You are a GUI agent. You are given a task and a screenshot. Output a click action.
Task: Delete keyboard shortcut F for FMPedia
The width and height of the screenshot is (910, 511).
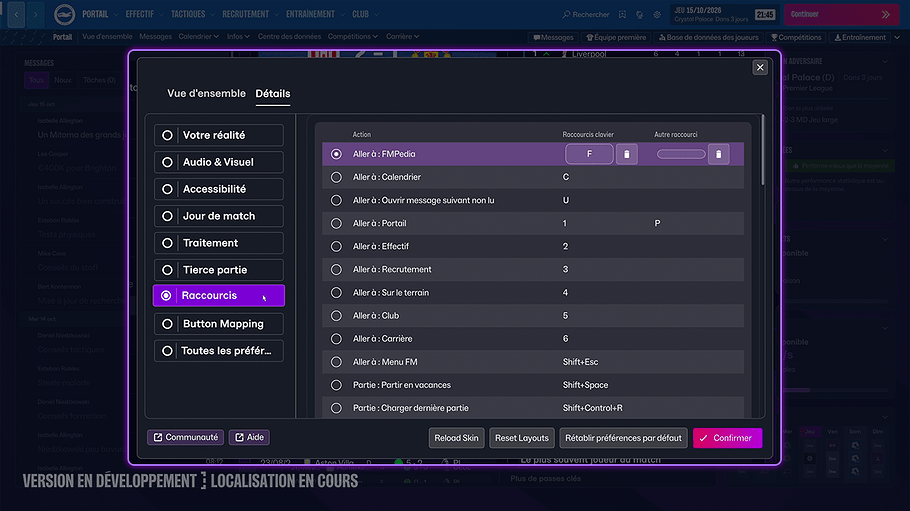coord(626,154)
